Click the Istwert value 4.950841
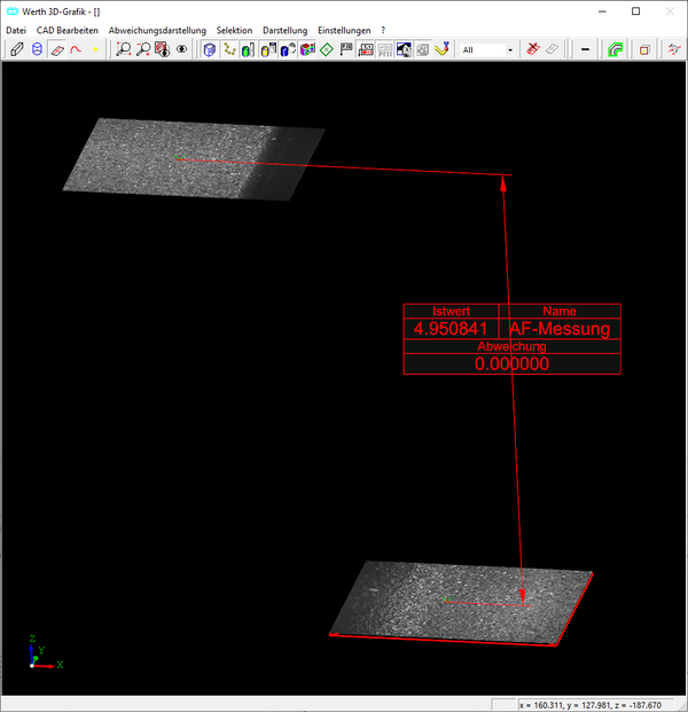Screen dimensions: 688x712 coord(451,329)
